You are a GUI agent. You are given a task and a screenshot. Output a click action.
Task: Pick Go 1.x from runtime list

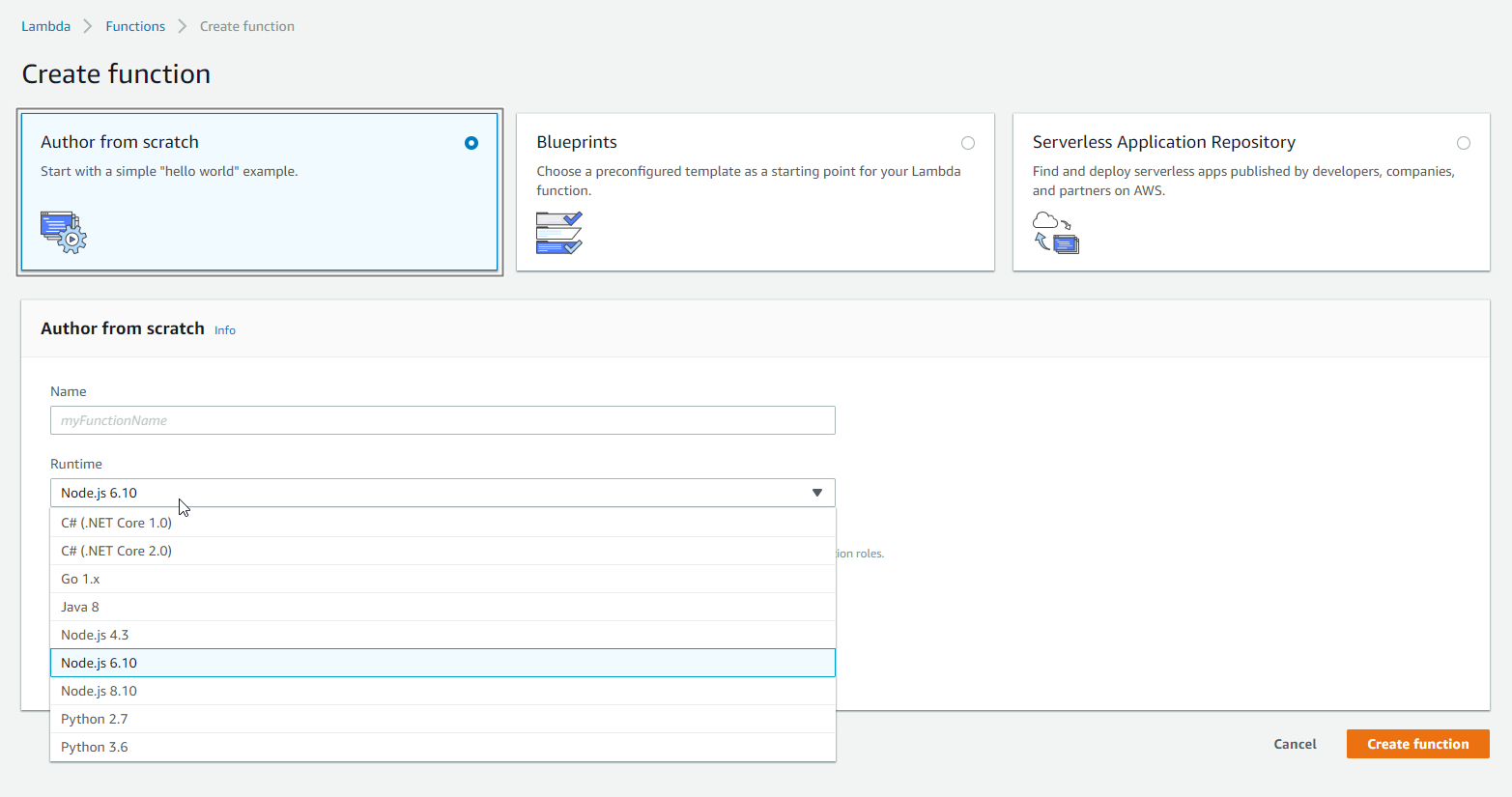click(x=442, y=579)
